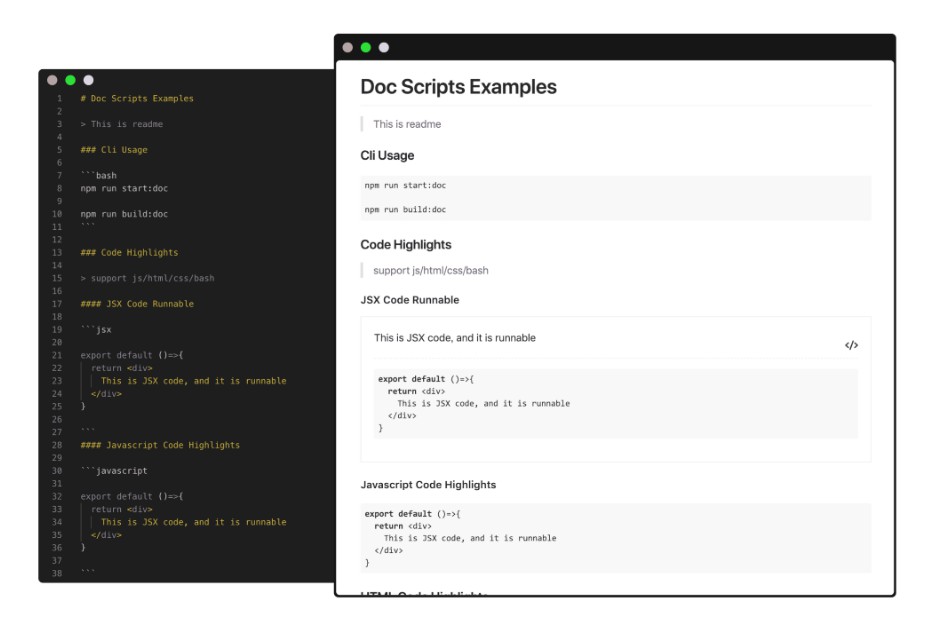
Task: Click editor line 5 '### Cli Usage'
Action: 114,150
